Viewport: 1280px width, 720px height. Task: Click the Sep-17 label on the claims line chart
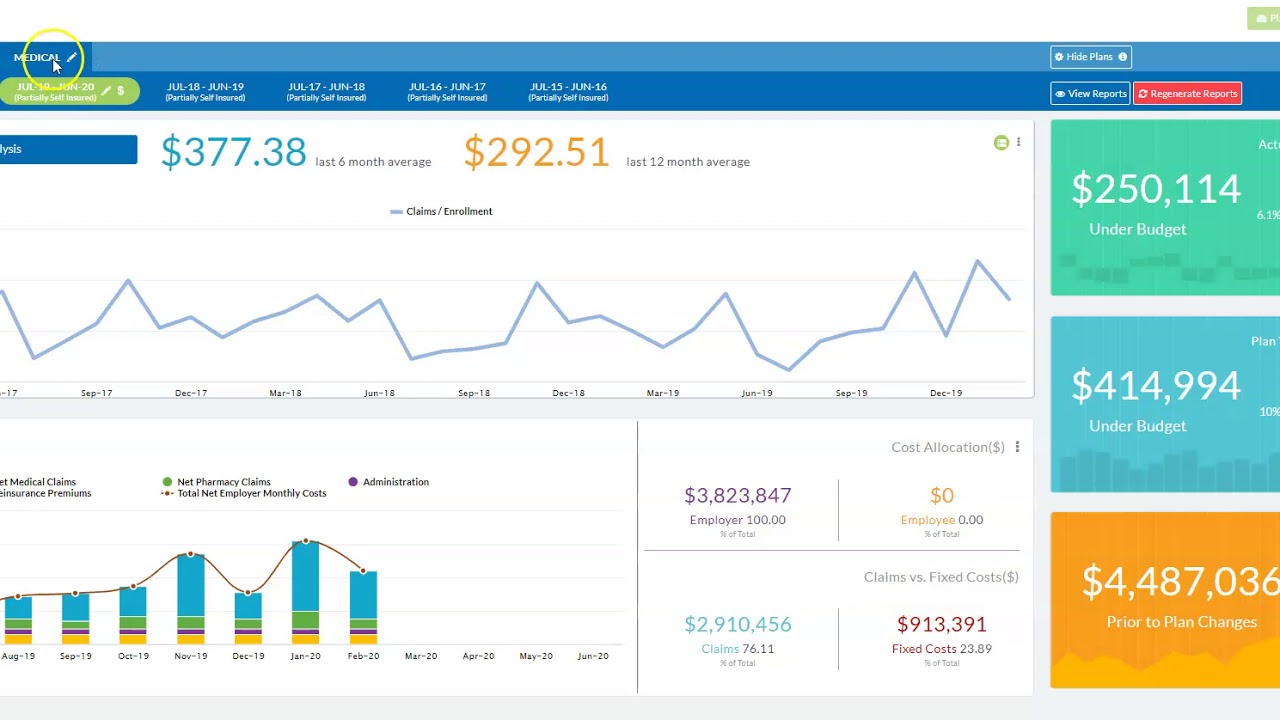coord(96,393)
